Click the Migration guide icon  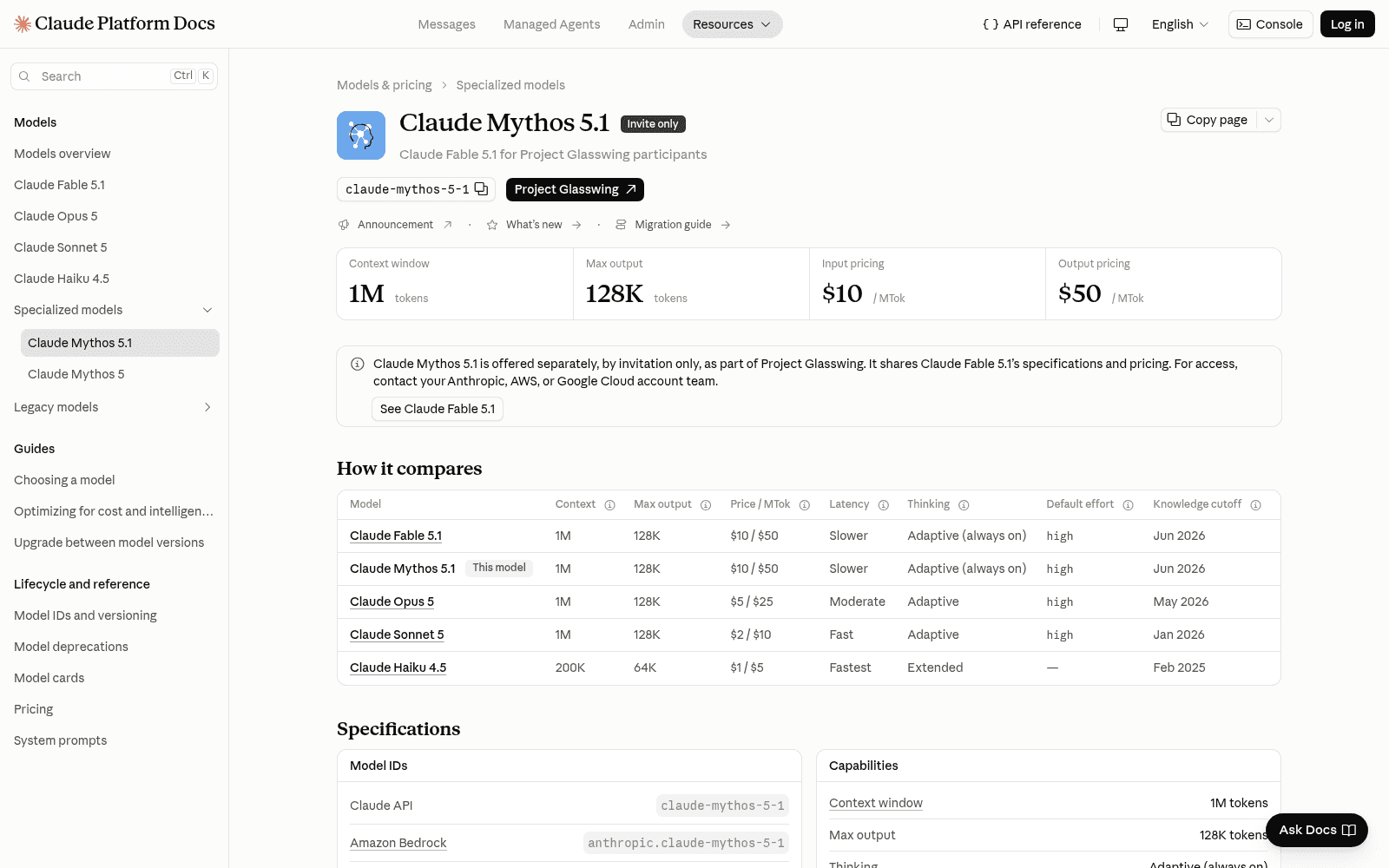click(621, 225)
